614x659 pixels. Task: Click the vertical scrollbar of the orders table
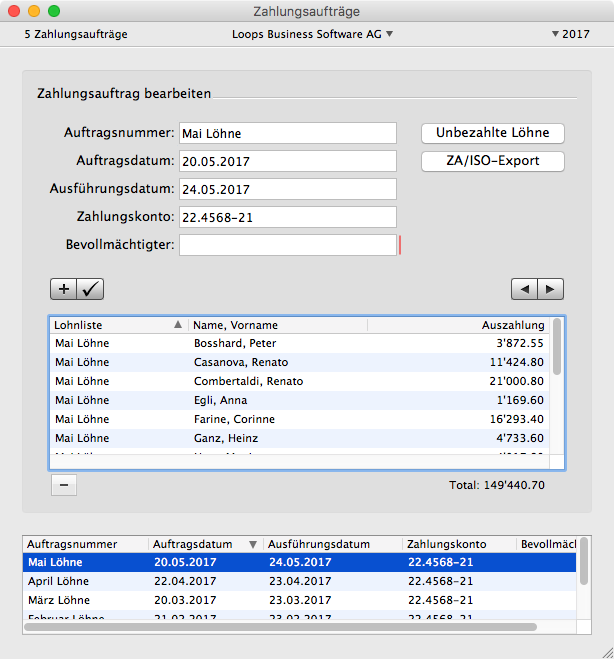coord(584,561)
